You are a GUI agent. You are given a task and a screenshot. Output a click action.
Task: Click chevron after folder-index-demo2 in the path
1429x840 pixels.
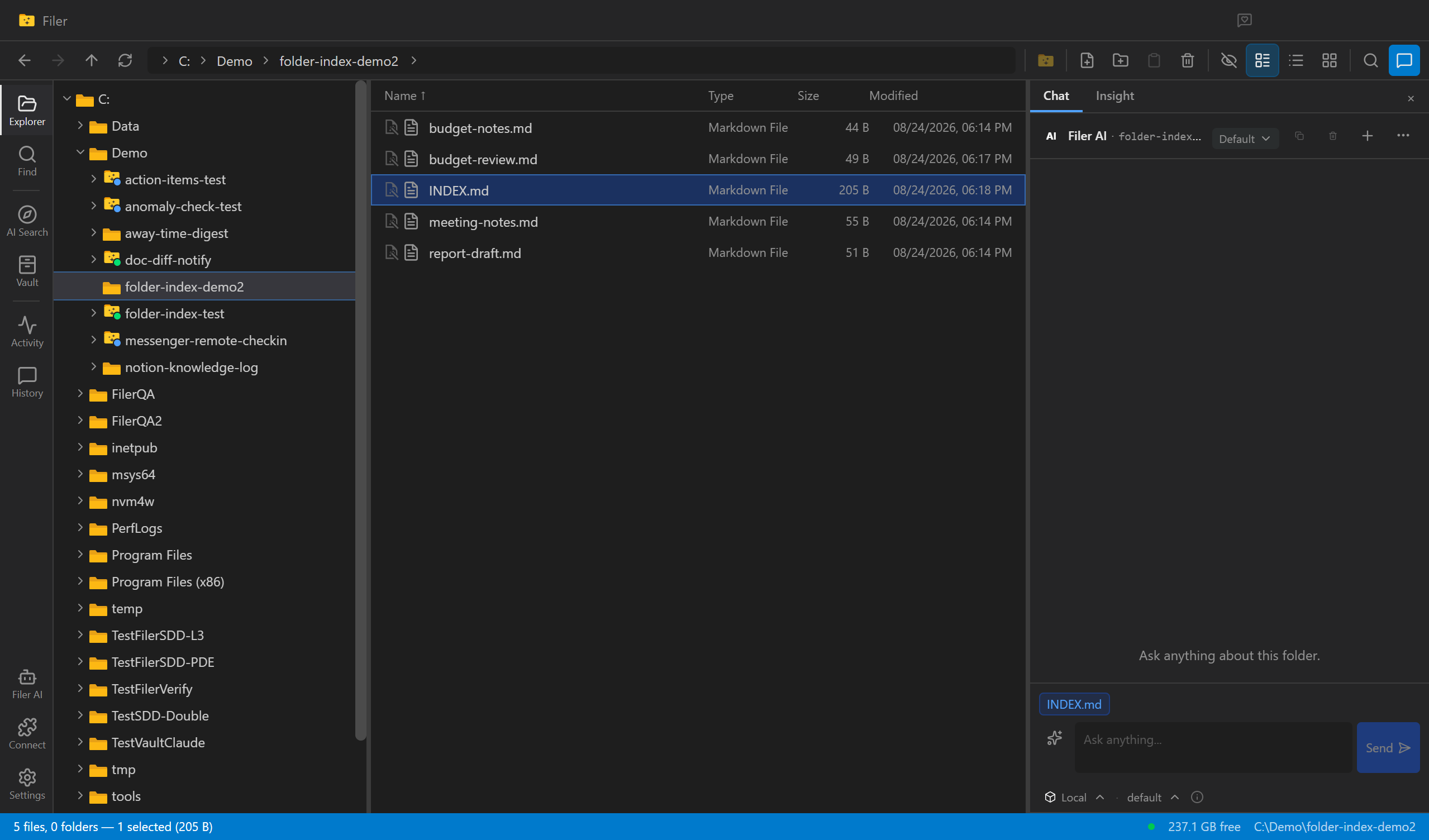(414, 61)
